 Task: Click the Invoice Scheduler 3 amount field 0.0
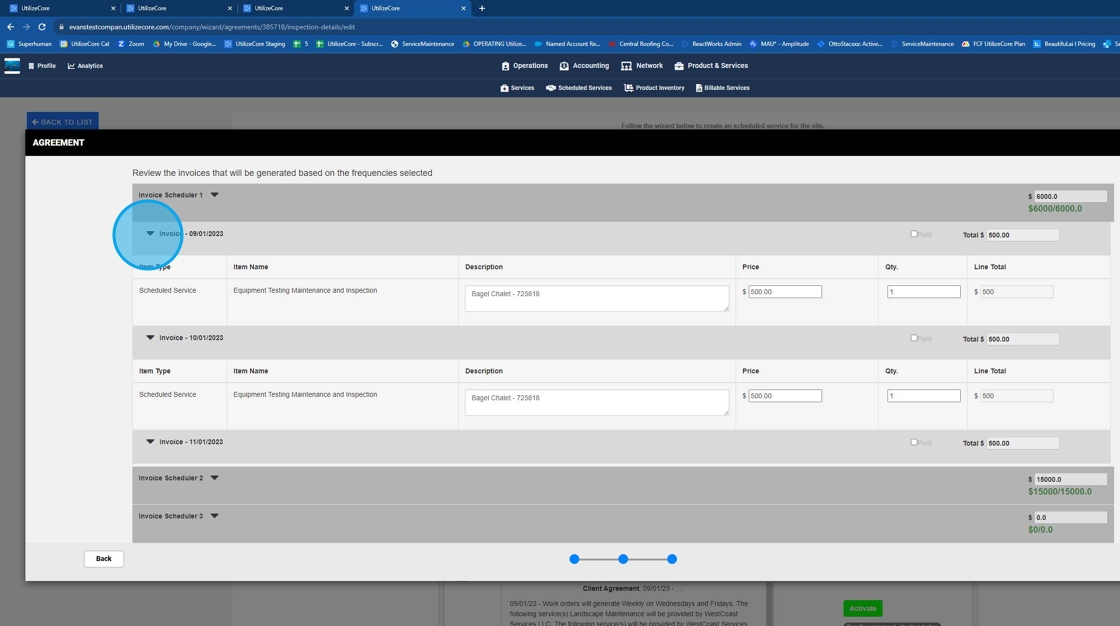1070,517
